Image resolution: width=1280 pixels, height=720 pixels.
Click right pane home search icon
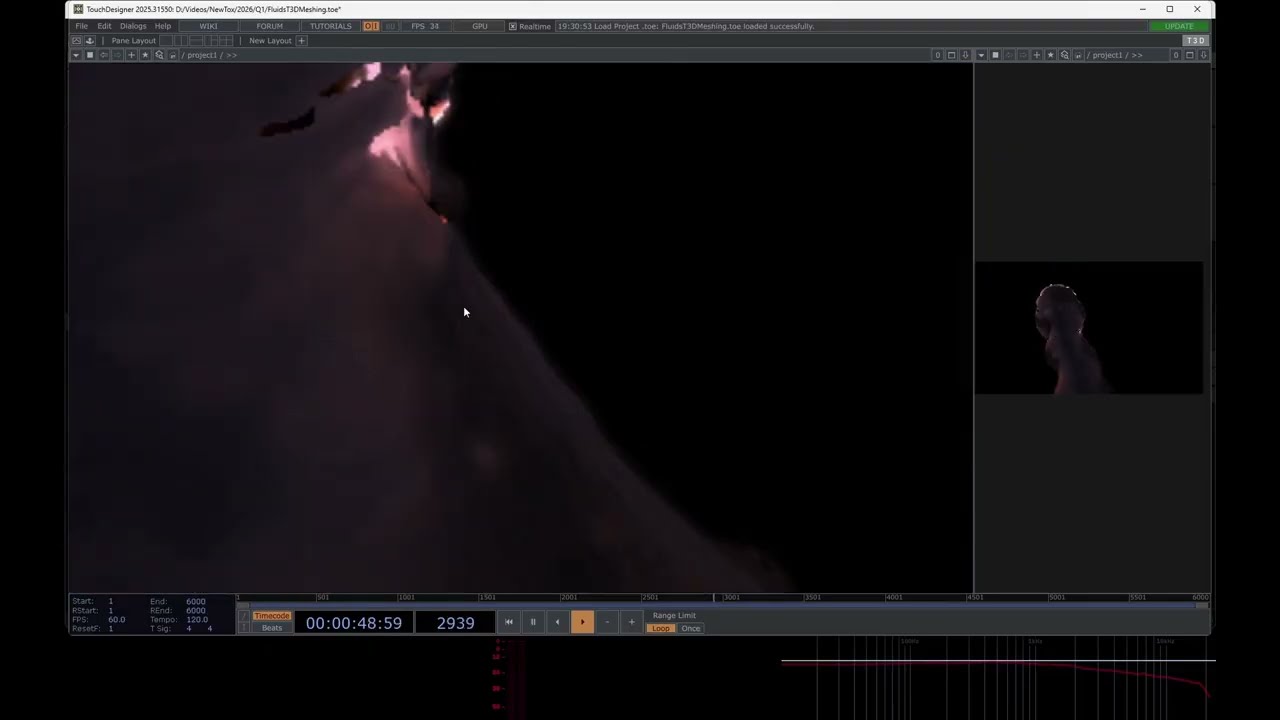point(1064,55)
